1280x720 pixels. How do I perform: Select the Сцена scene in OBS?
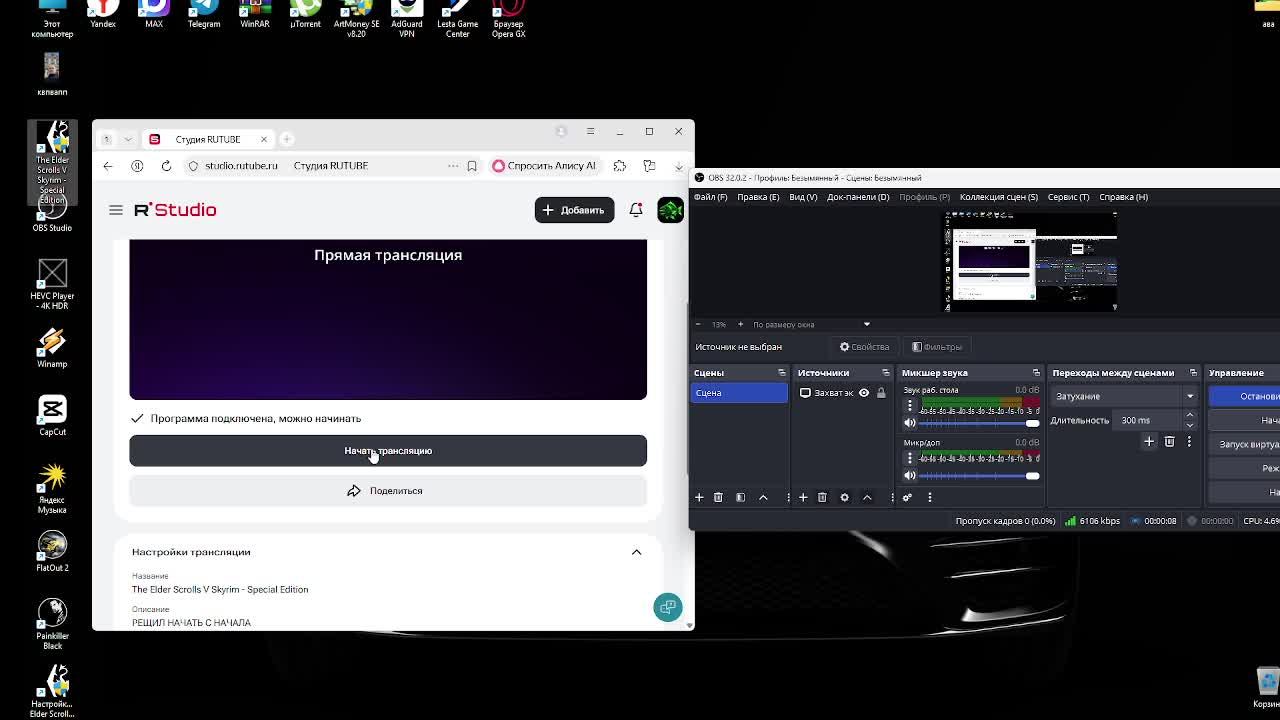coord(740,393)
